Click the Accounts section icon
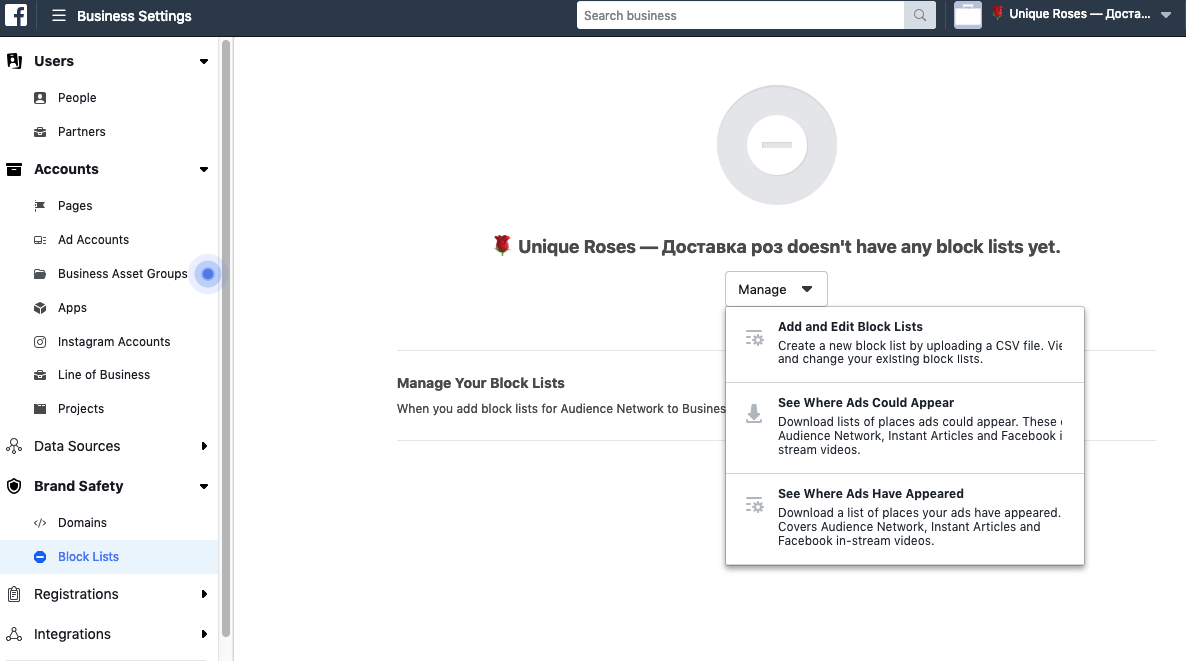 coord(14,169)
